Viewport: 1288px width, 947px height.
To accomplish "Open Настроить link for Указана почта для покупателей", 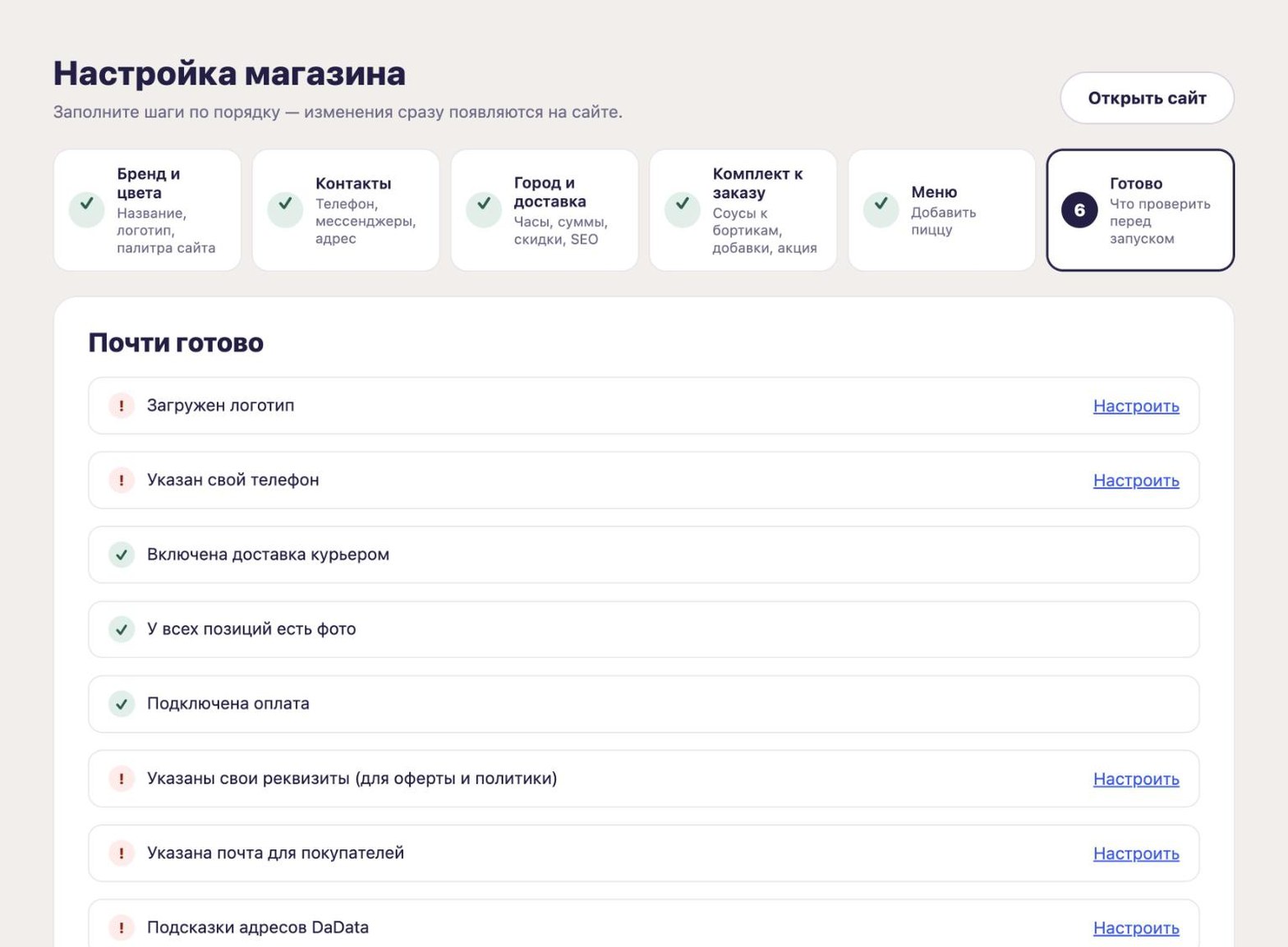I will [x=1136, y=853].
